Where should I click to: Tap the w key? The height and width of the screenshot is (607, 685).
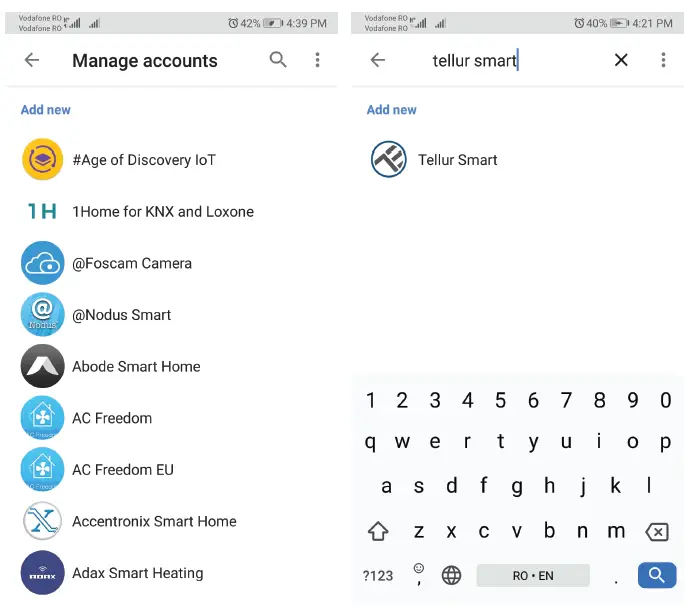pyautogui.click(x=402, y=442)
